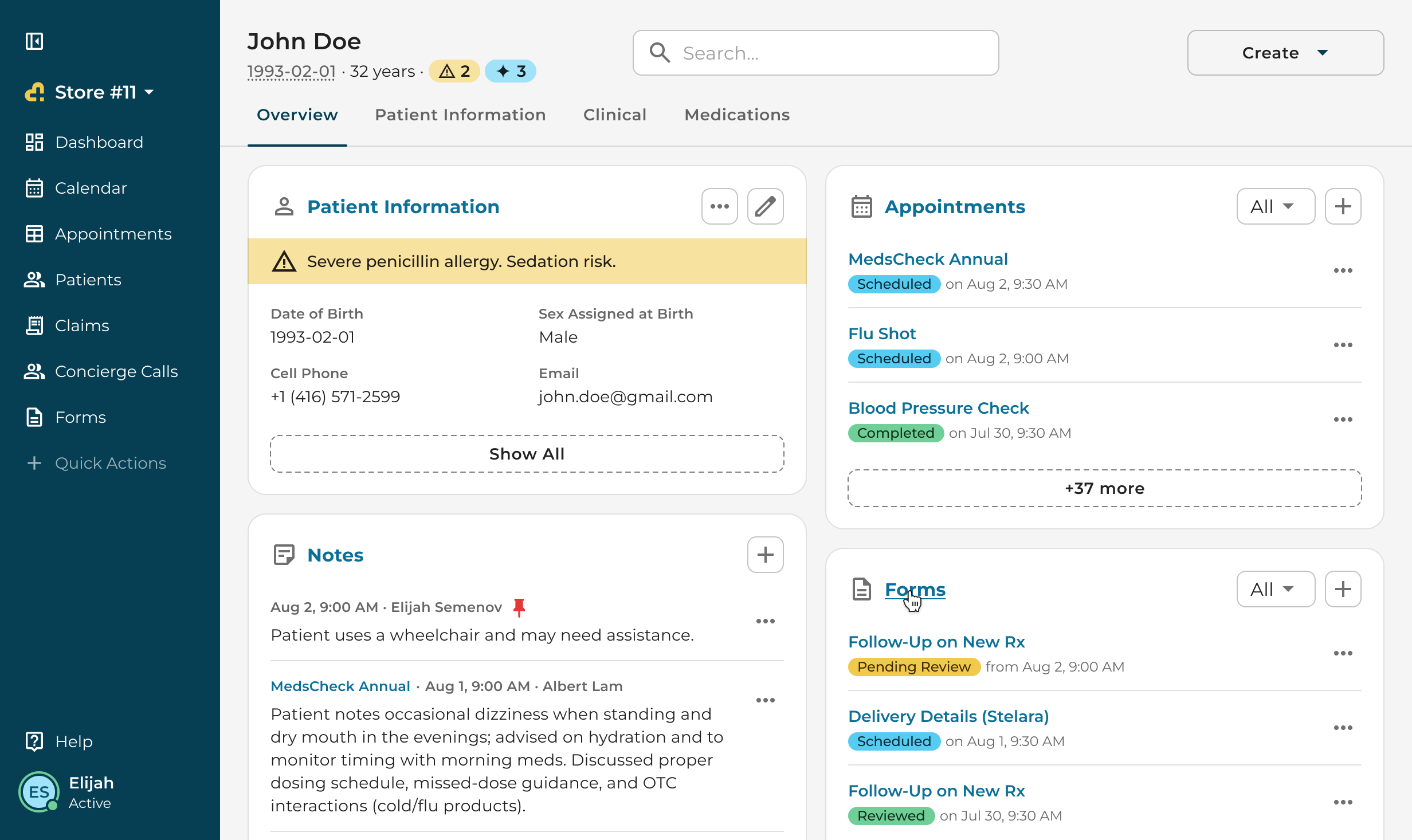The image size is (1412, 840).
Task: Add a new note with plus icon
Action: [x=765, y=555]
